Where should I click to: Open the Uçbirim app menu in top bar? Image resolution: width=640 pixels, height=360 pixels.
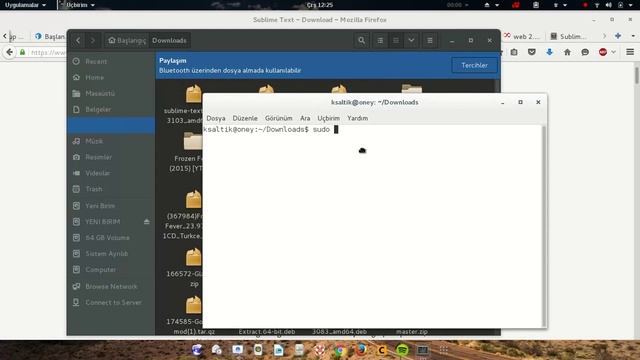[78, 5]
